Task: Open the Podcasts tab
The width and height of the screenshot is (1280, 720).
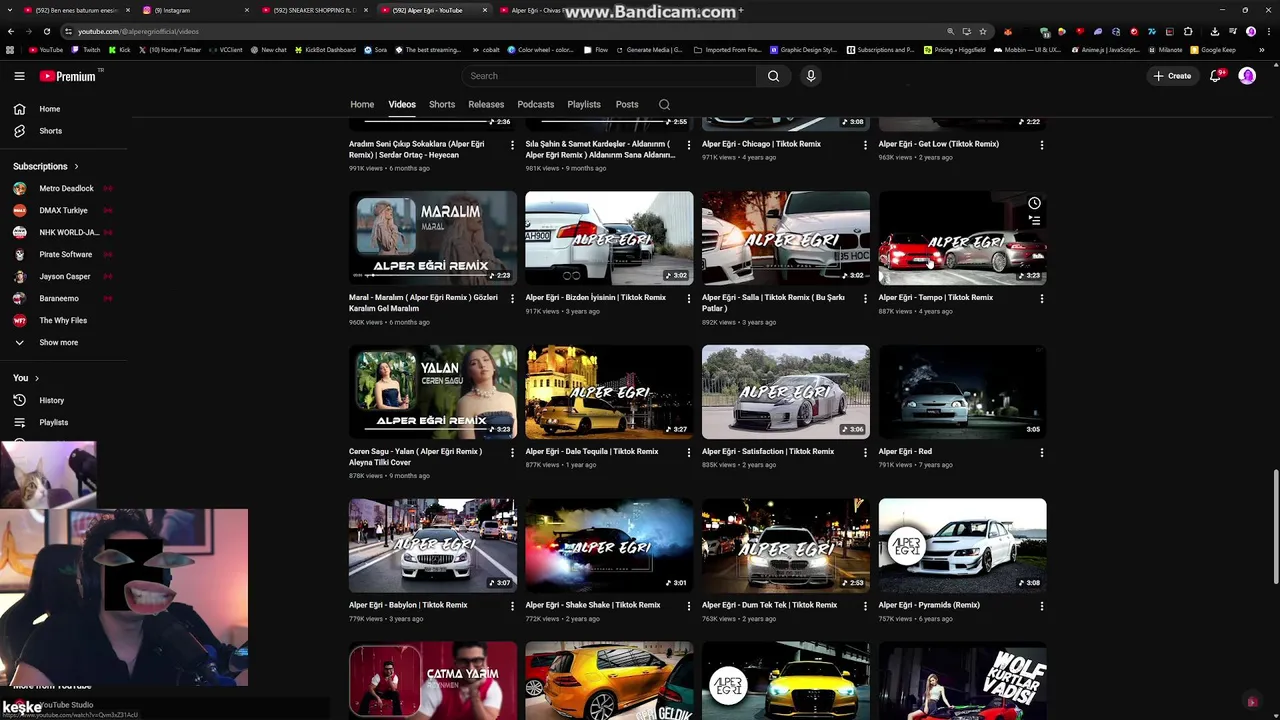Action: pyautogui.click(x=536, y=104)
